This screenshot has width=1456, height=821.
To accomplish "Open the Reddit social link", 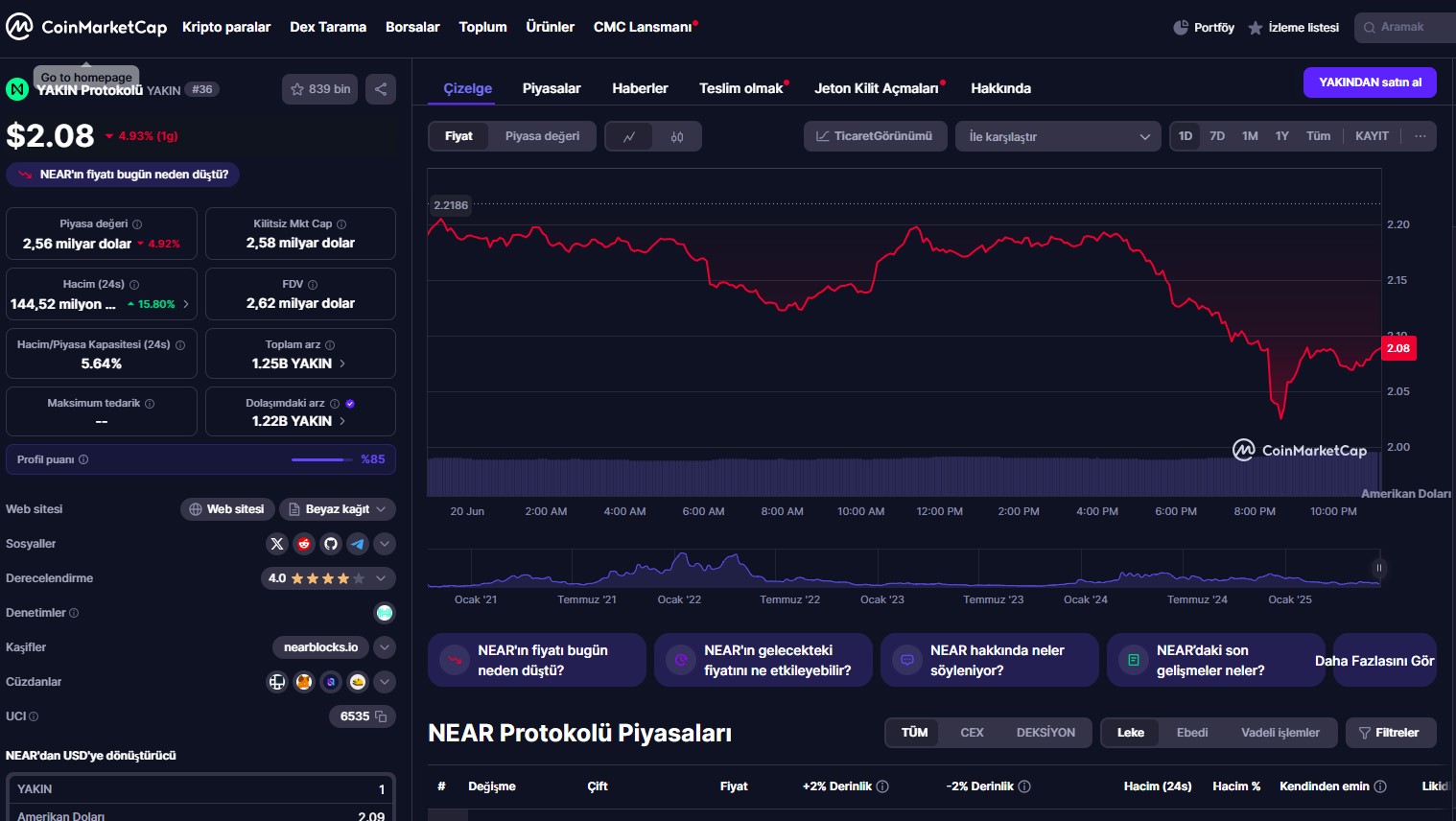I will (304, 544).
